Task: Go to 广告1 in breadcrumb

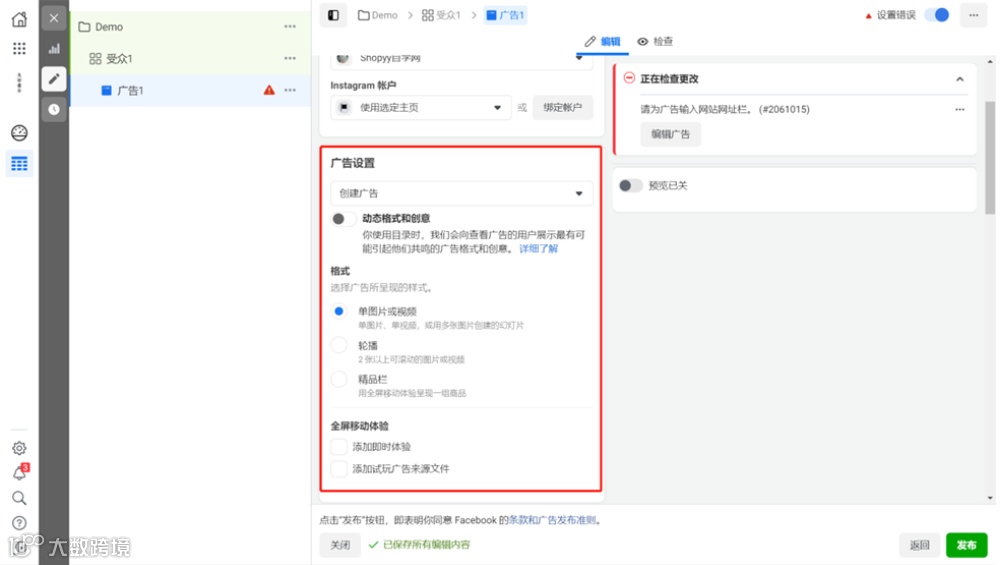Action: coord(505,15)
